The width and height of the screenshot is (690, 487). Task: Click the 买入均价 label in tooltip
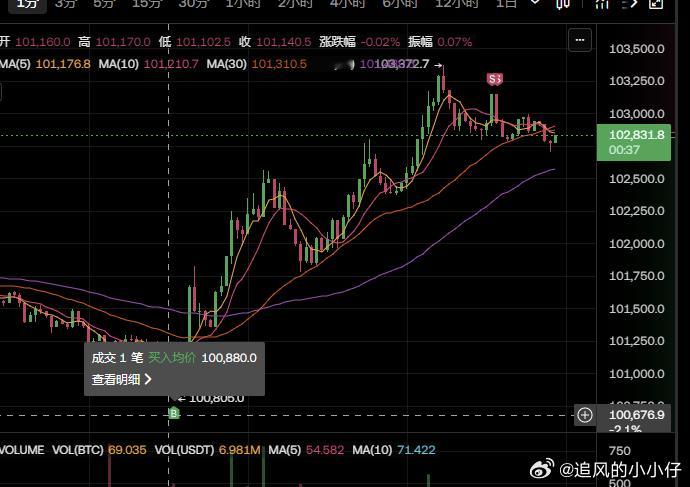point(172,358)
